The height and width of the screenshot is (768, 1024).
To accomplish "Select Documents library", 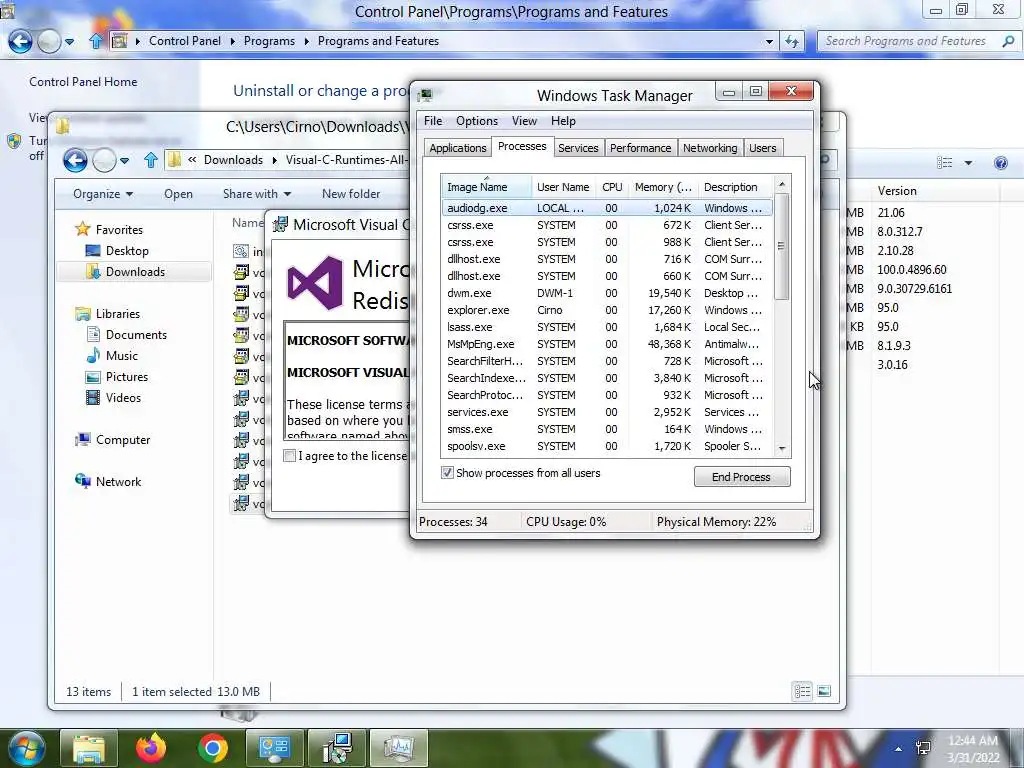I will pos(136,334).
